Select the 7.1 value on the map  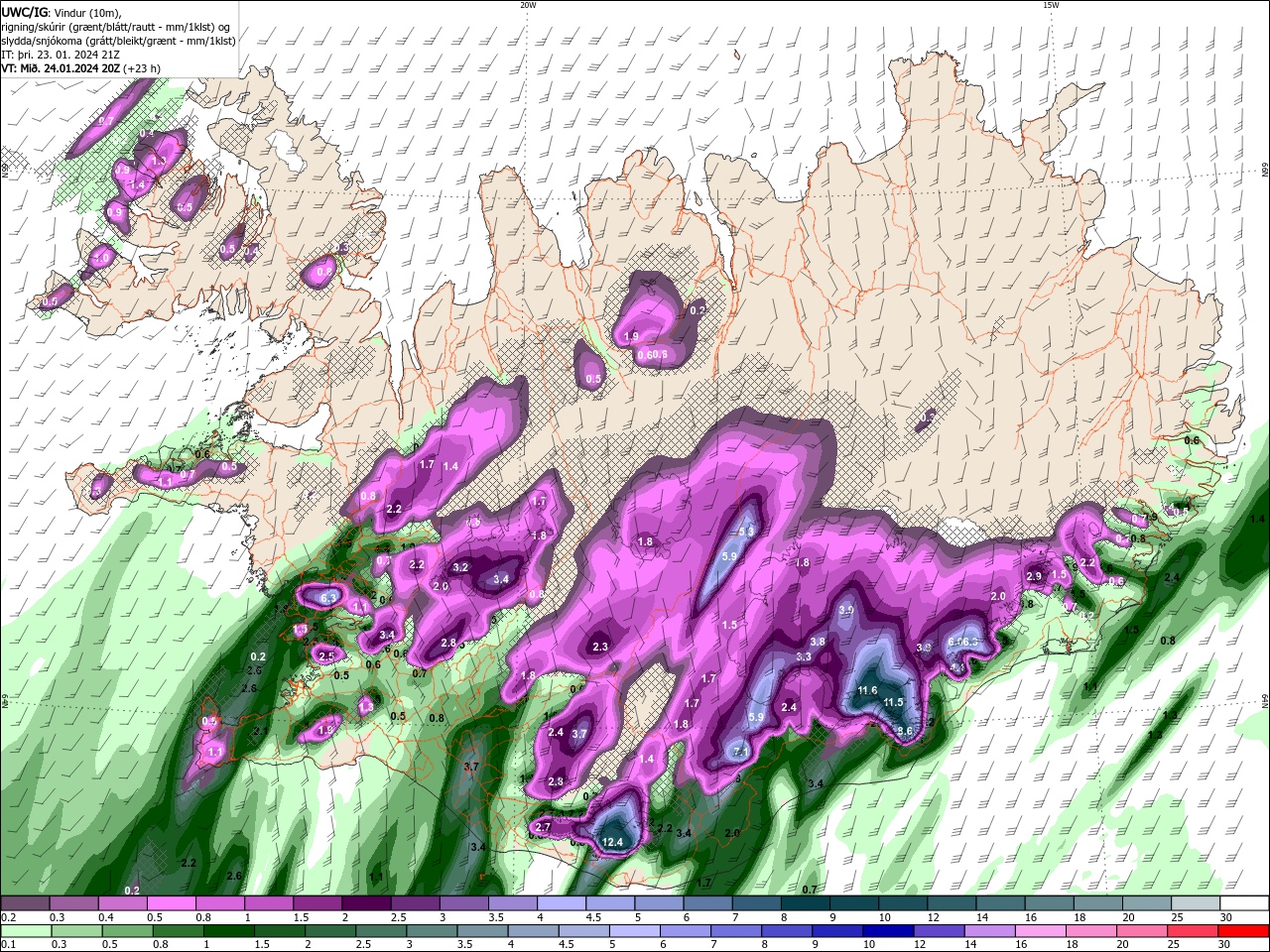(740, 753)
